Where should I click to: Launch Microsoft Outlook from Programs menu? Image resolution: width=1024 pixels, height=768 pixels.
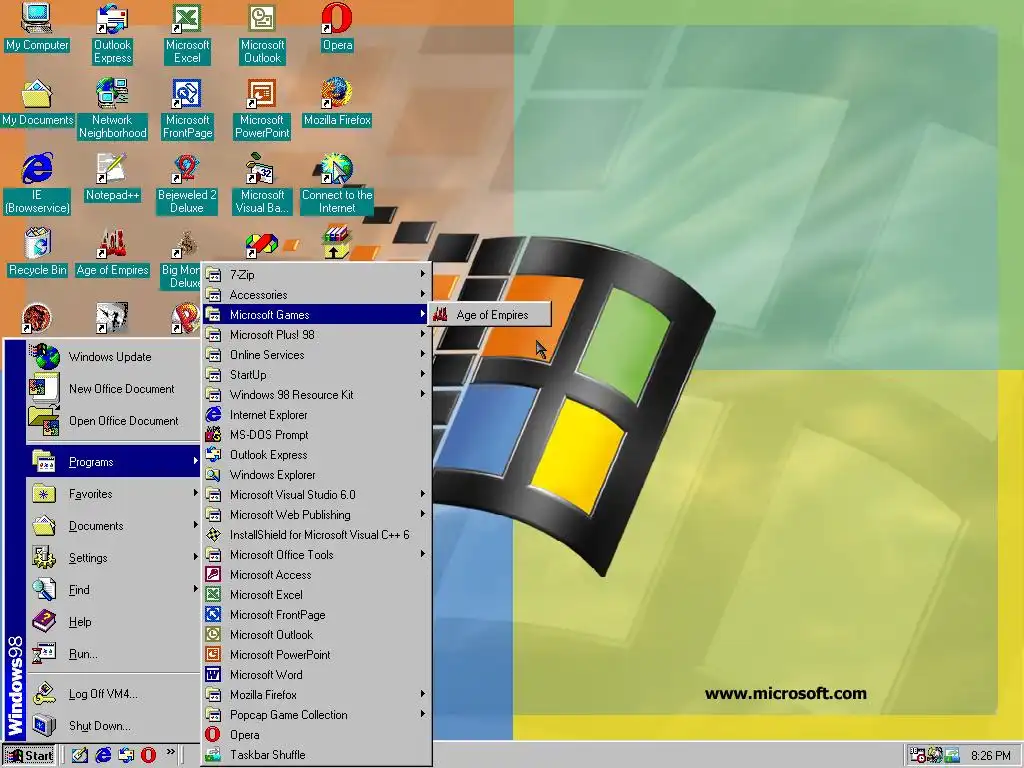point(317,635)
